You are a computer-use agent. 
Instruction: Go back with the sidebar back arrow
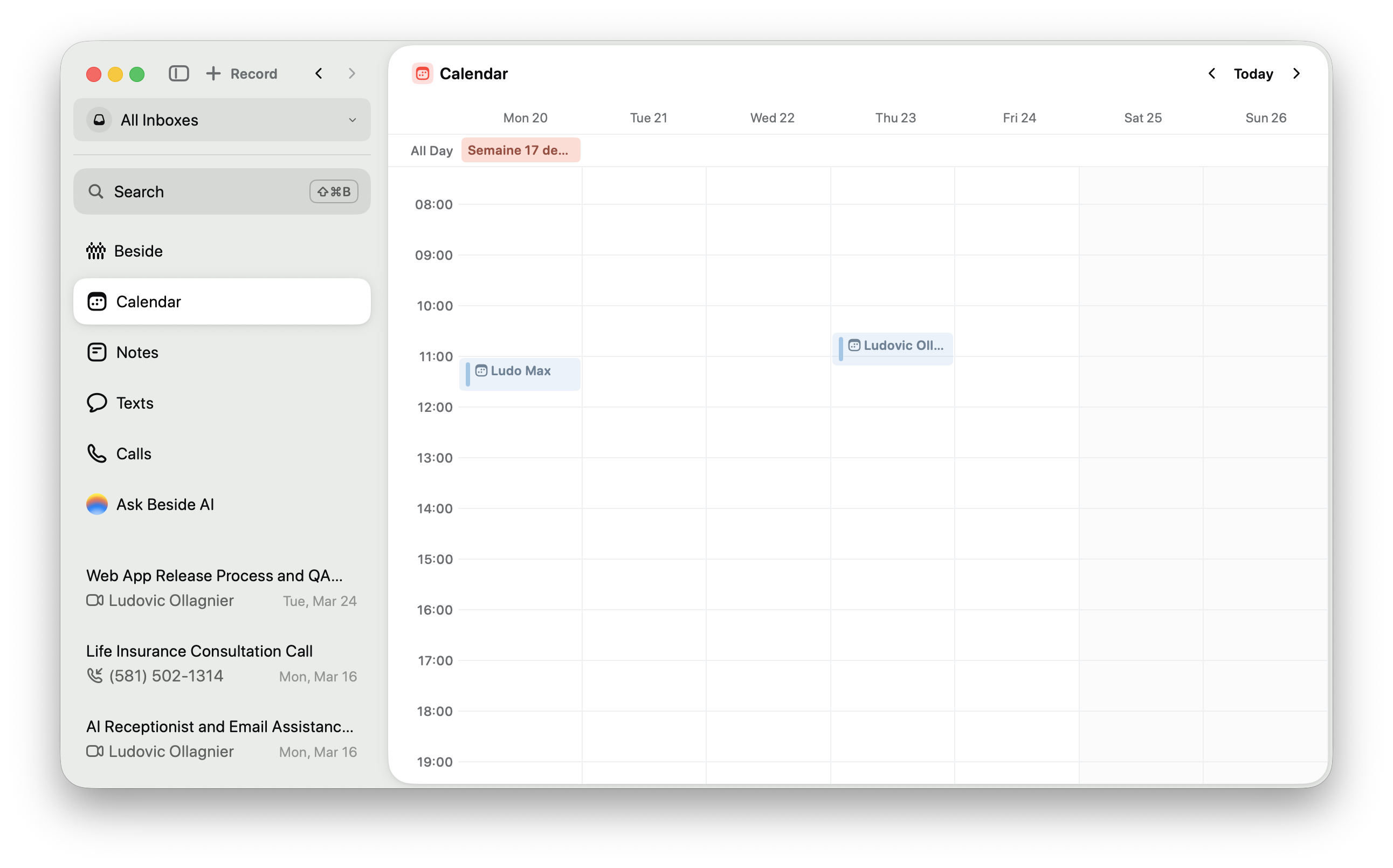tap(319, 73)
